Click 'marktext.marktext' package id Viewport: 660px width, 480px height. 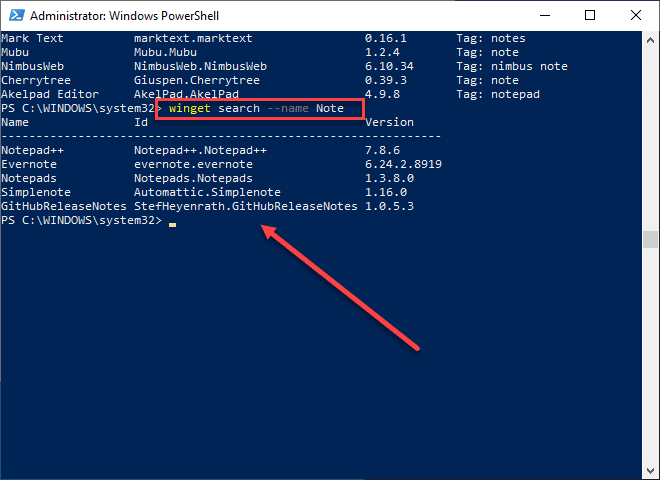click(193, 38)
